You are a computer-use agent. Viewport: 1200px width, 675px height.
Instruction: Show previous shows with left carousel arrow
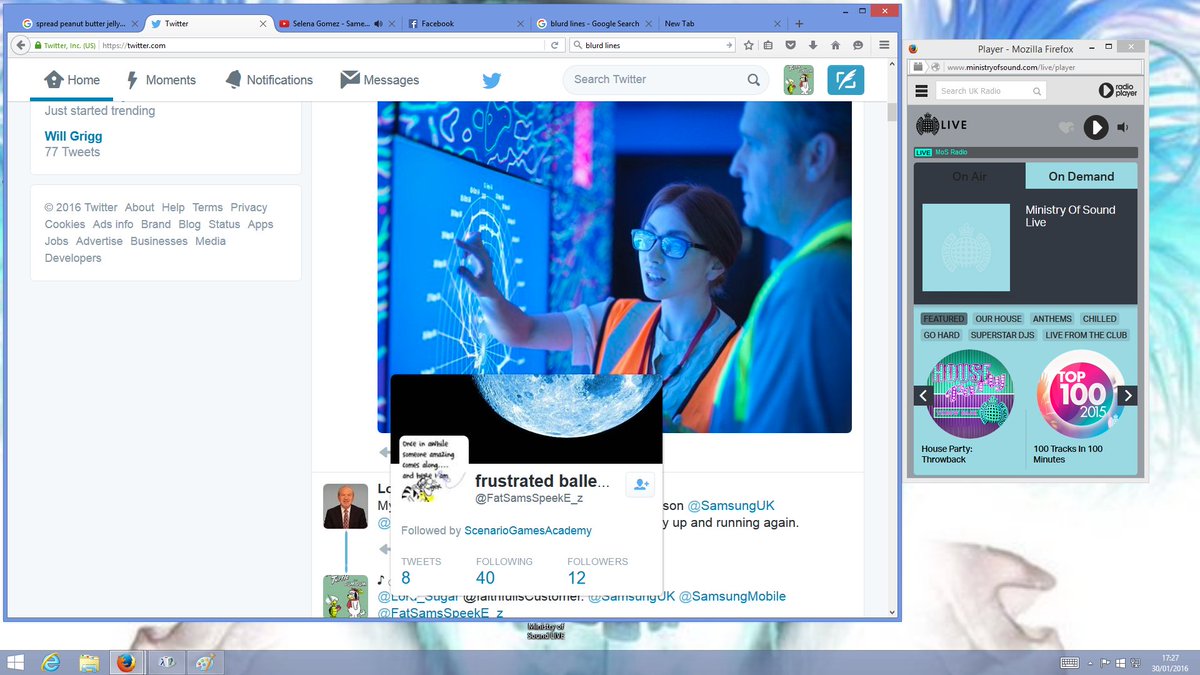[924, 396]
